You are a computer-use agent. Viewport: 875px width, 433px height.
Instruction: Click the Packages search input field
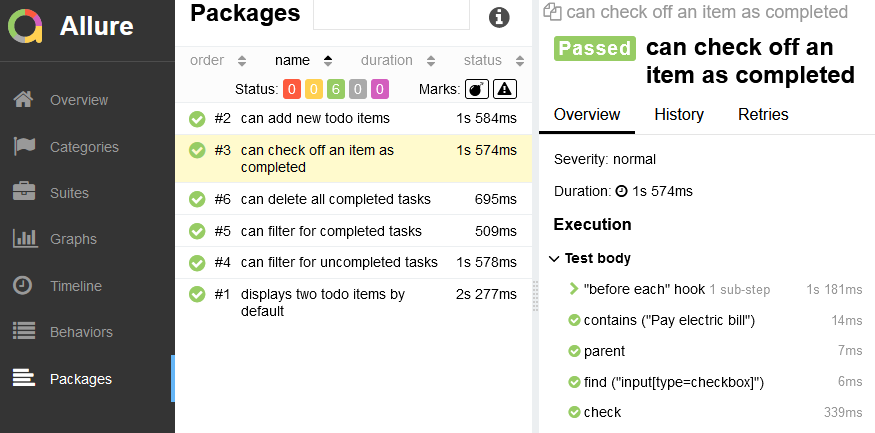point(391,14)
